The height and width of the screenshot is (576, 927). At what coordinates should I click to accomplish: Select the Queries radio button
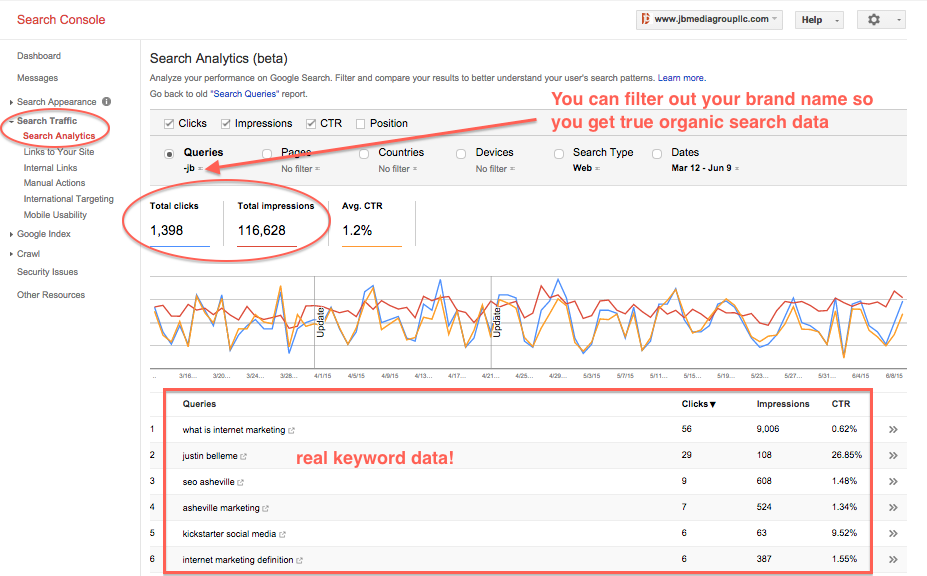169,154
